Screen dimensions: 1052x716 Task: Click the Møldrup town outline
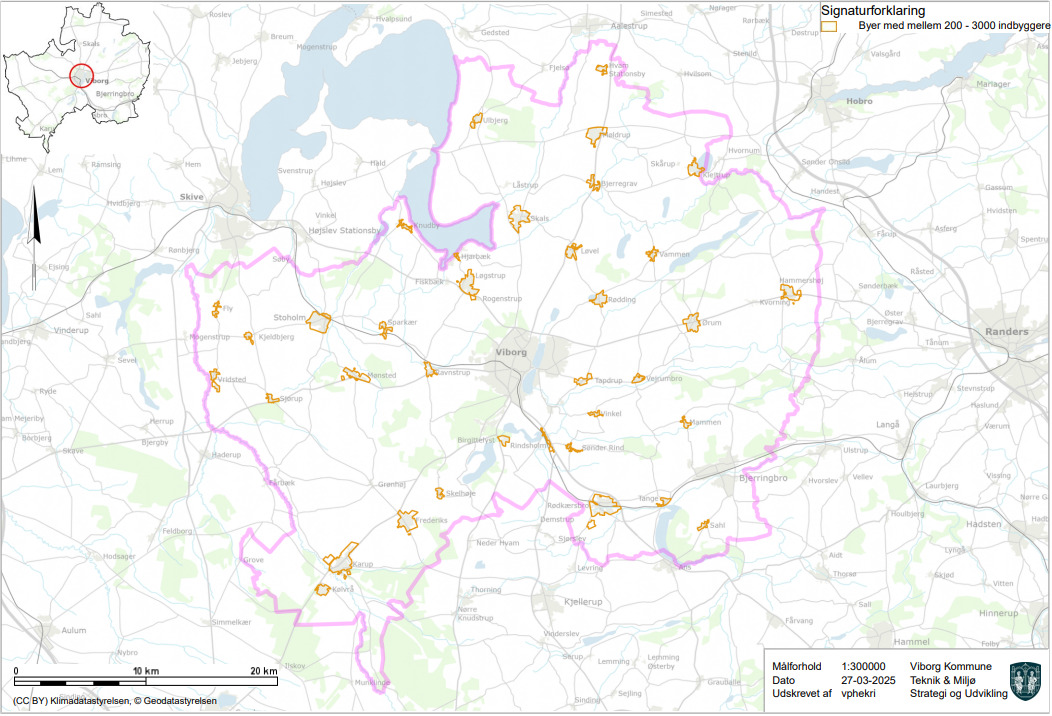click(x=597, y=136)
